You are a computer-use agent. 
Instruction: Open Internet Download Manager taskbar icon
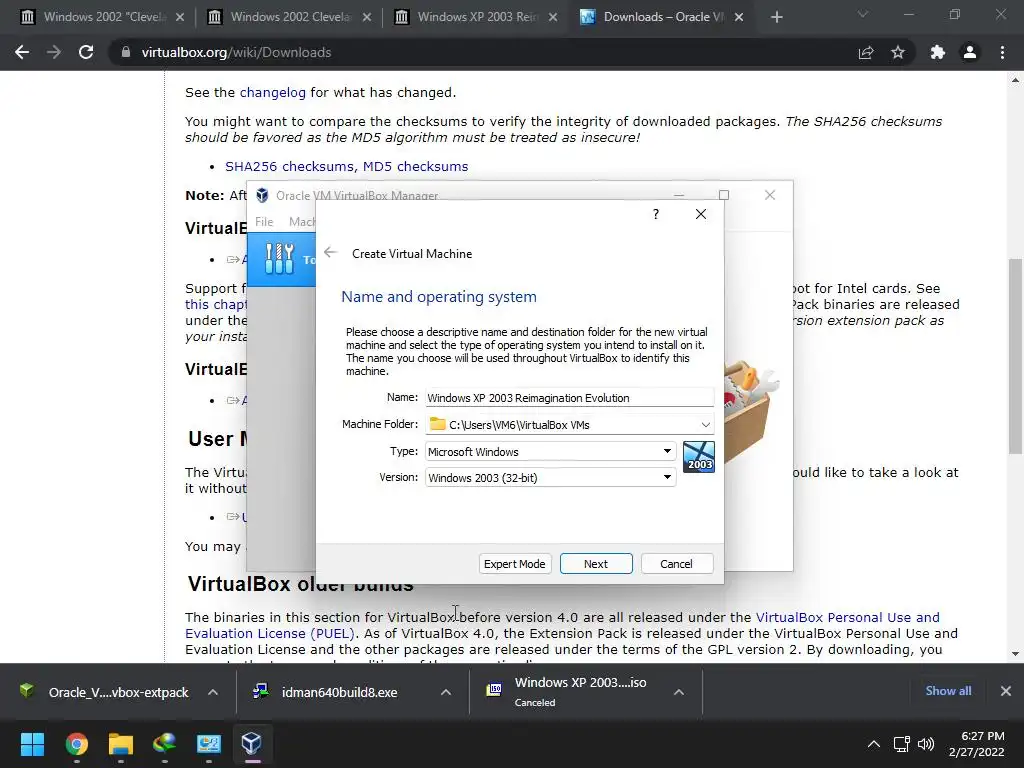pyautogui.click(x=165, y=744)
